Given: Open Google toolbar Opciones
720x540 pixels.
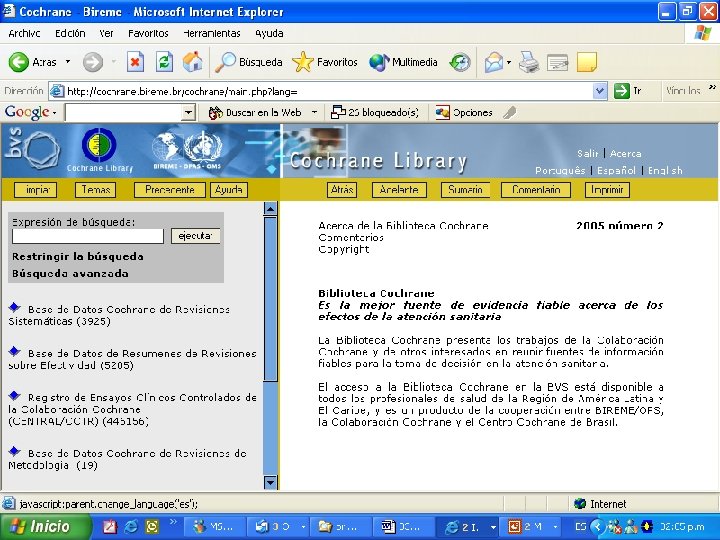Looking at the screenshot, I should coord(464,112).
